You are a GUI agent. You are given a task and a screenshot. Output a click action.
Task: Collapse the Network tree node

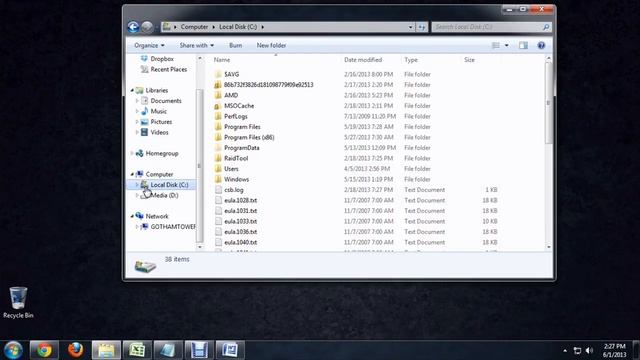pos(132,216)
